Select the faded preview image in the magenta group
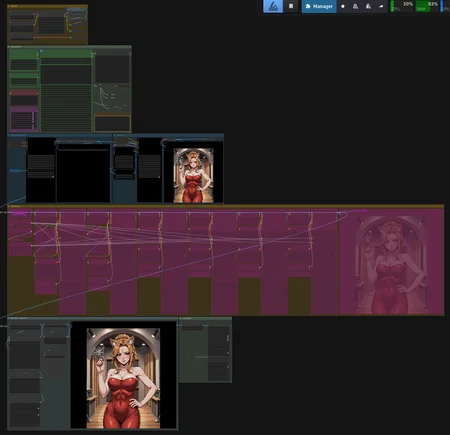 coord(392,265)
